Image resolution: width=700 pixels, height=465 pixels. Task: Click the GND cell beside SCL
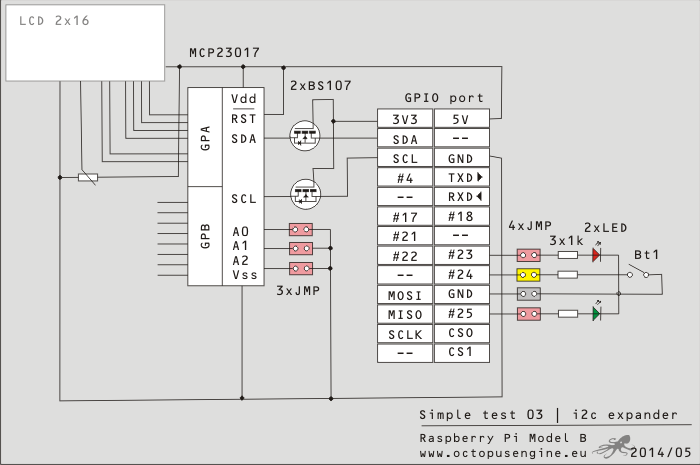(462, 158)
